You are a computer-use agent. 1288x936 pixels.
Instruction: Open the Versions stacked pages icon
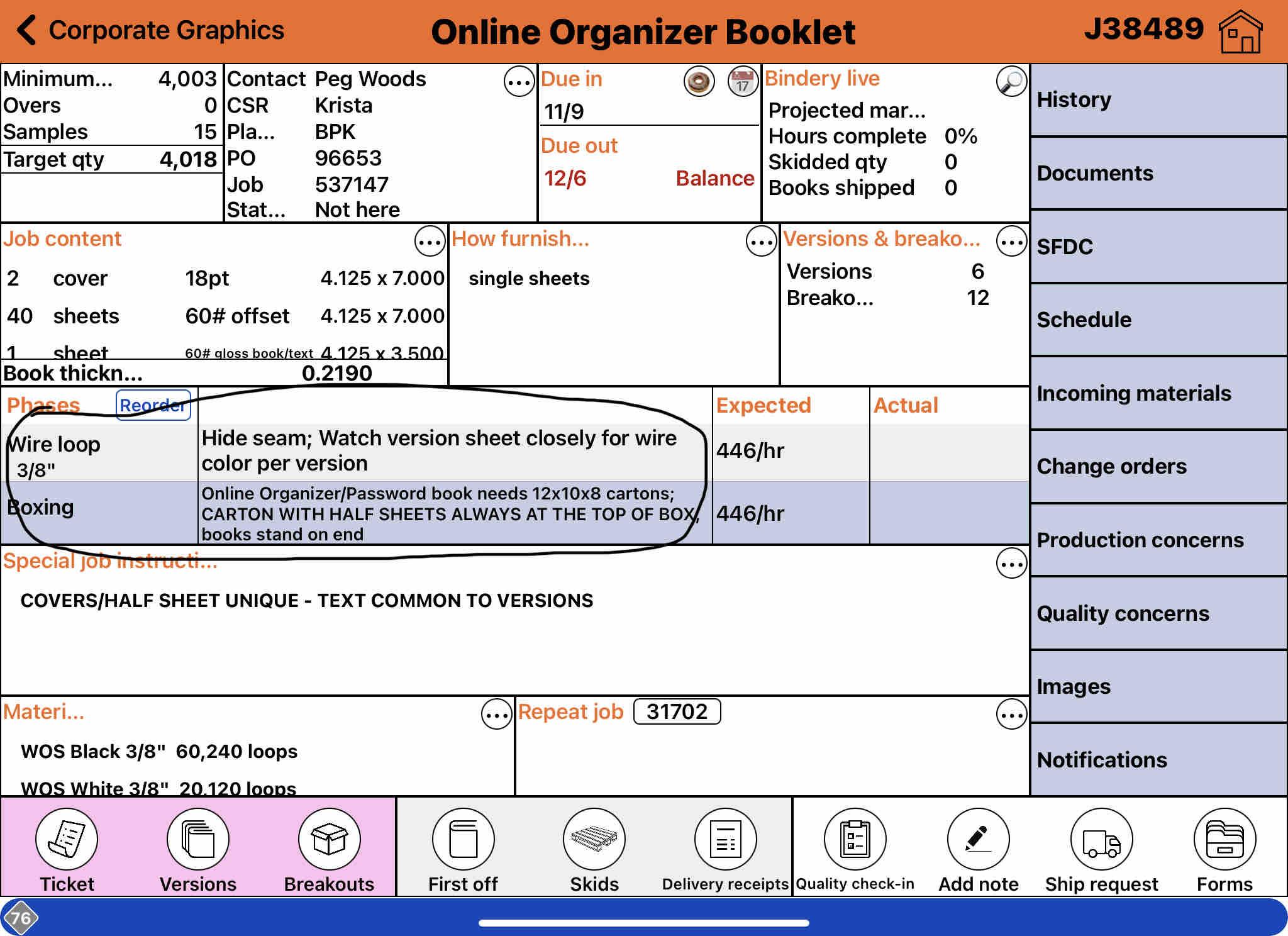(197, 839)
